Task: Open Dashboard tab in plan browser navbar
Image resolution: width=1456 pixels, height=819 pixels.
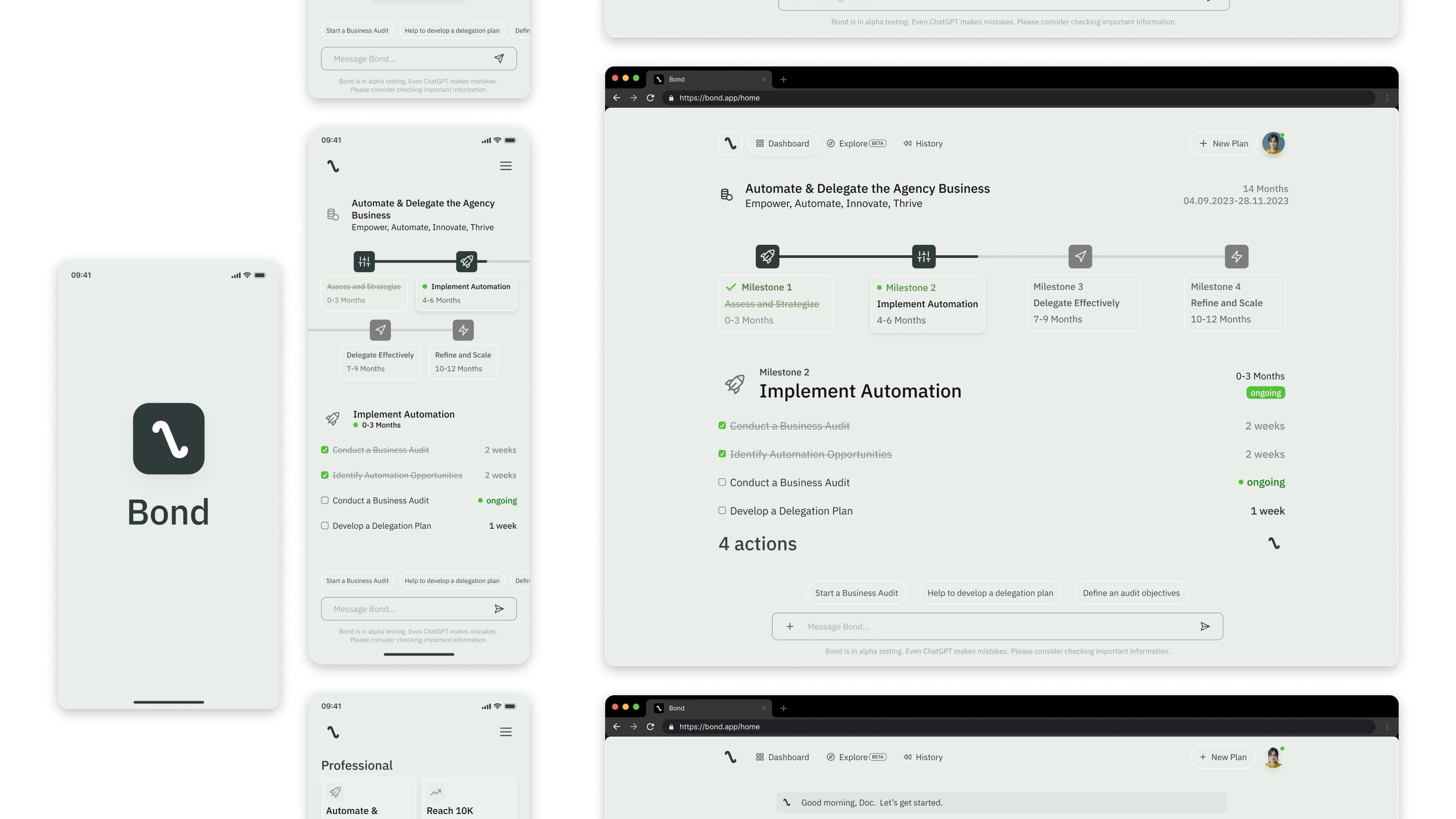Action: pos(782,144)
